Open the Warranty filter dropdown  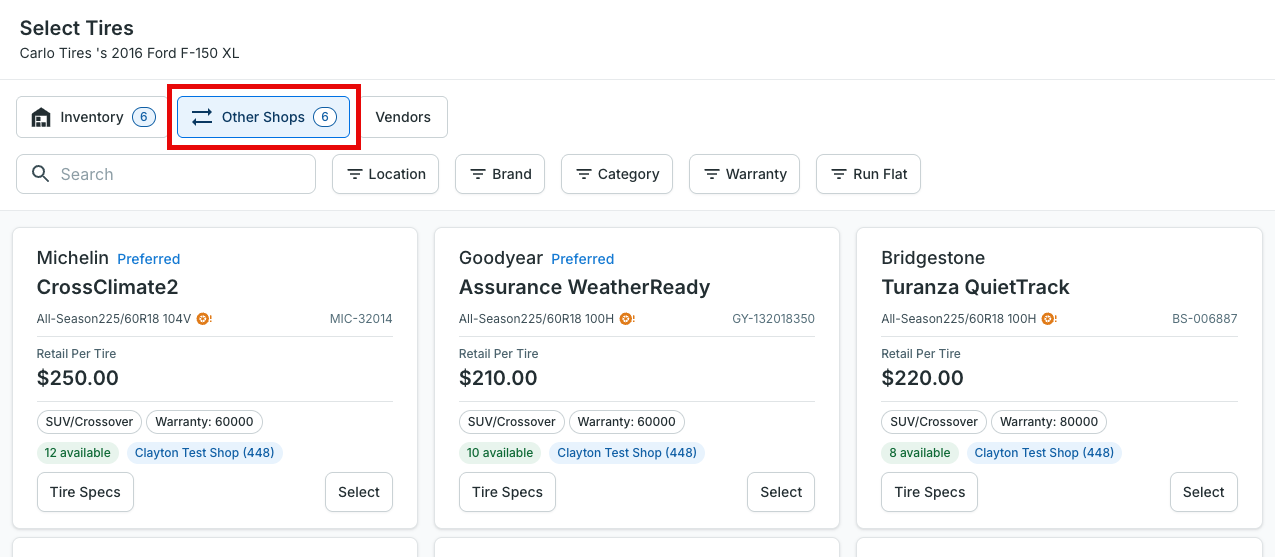coord(744,174)
